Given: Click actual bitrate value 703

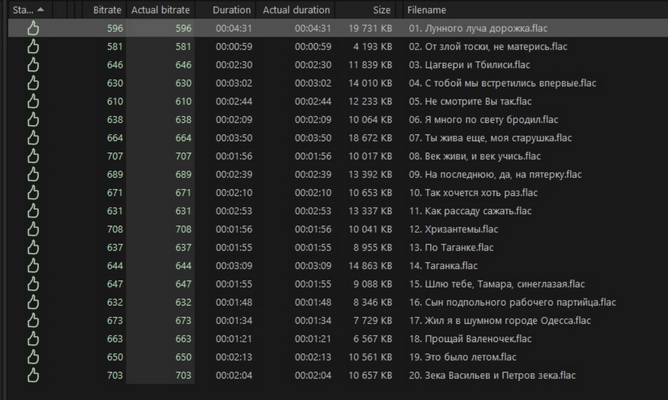Looking at the screenshot, I should [x=183, y=375].
